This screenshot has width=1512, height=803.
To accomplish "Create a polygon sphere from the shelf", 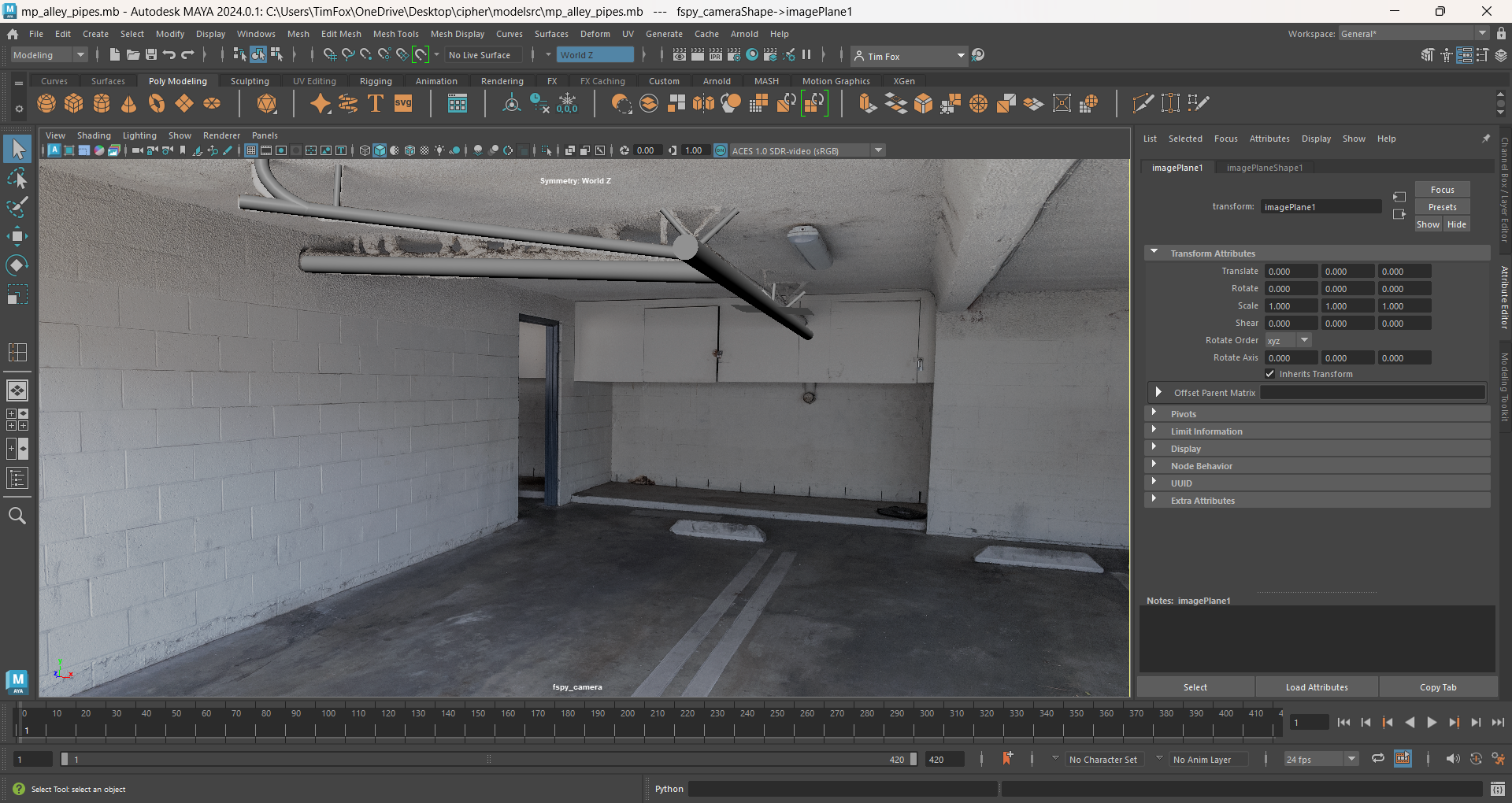I will point(46,103).
